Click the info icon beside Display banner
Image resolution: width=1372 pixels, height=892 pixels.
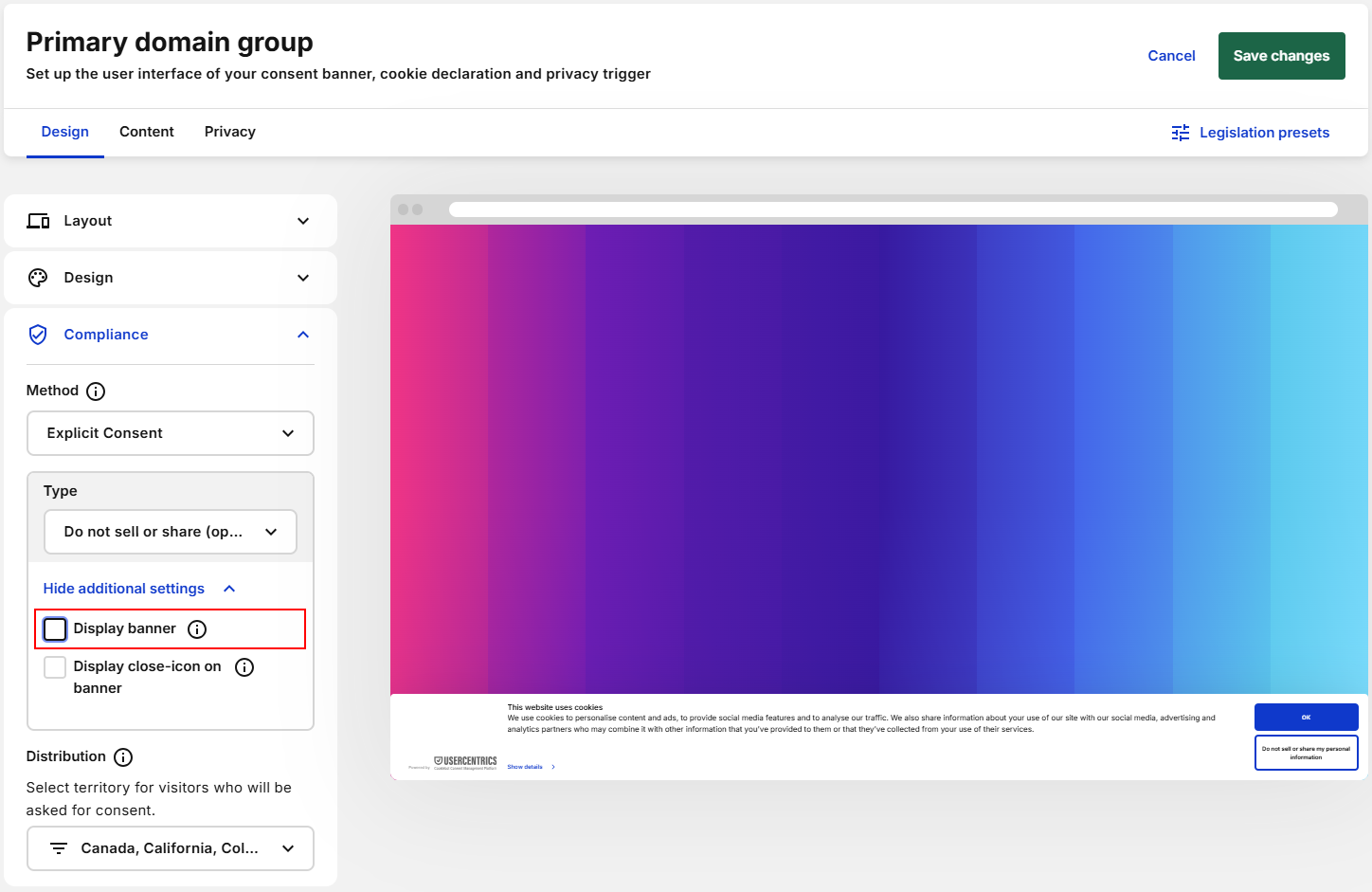pos(196,628)
